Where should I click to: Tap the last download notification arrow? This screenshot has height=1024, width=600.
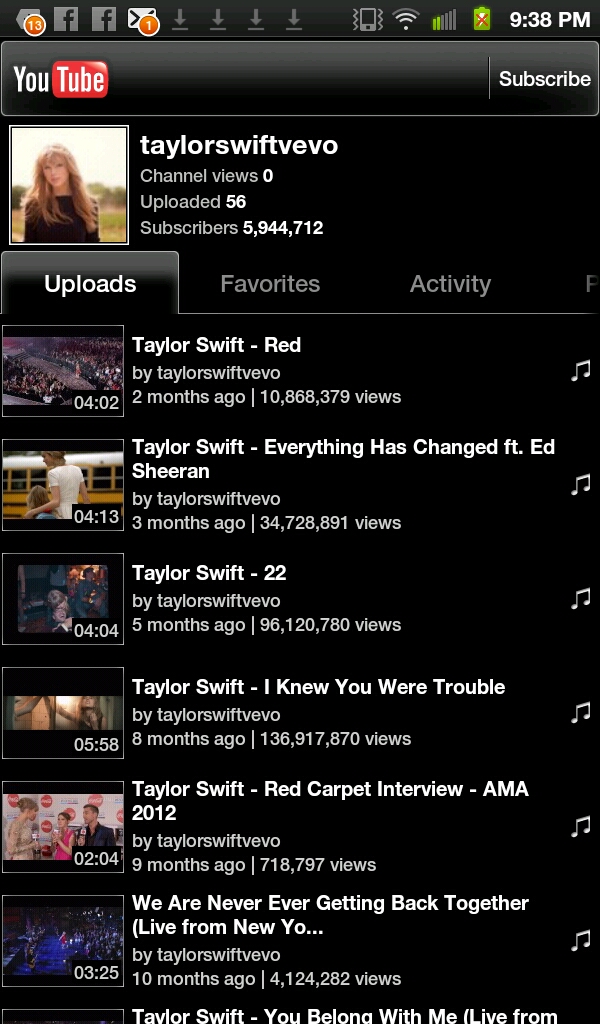294,20
